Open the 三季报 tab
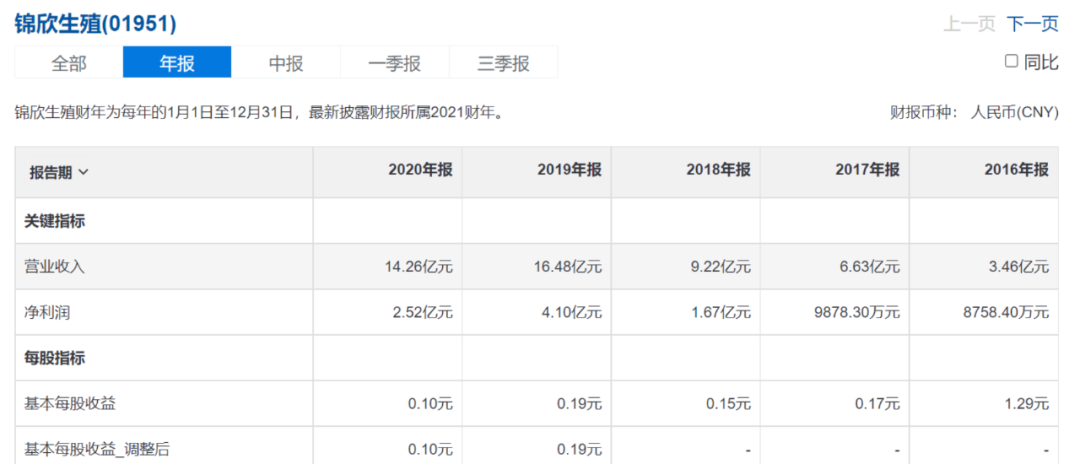This screenshot has height=464, width=1080. coord(503,63)
